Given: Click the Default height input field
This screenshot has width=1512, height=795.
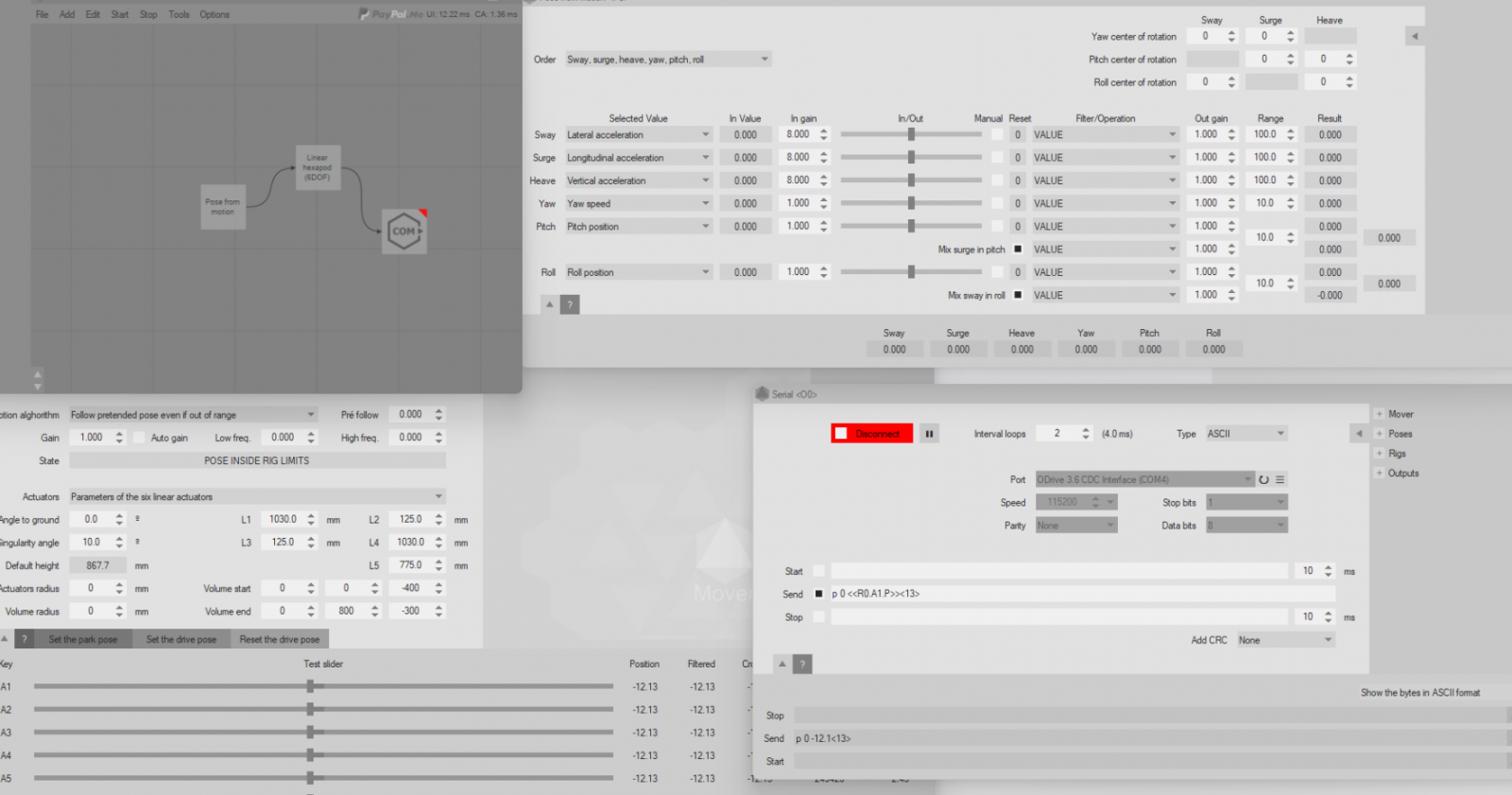Looking at the screenshot, I should (97, 565).
